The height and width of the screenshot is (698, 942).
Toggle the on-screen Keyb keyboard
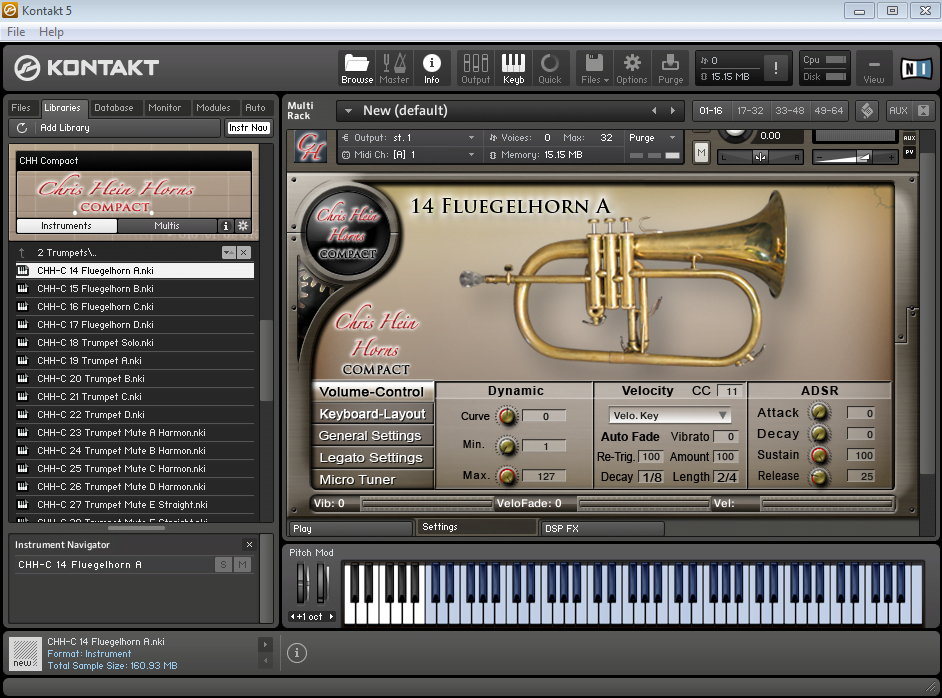pyautogui.click(x=513, y=68)
